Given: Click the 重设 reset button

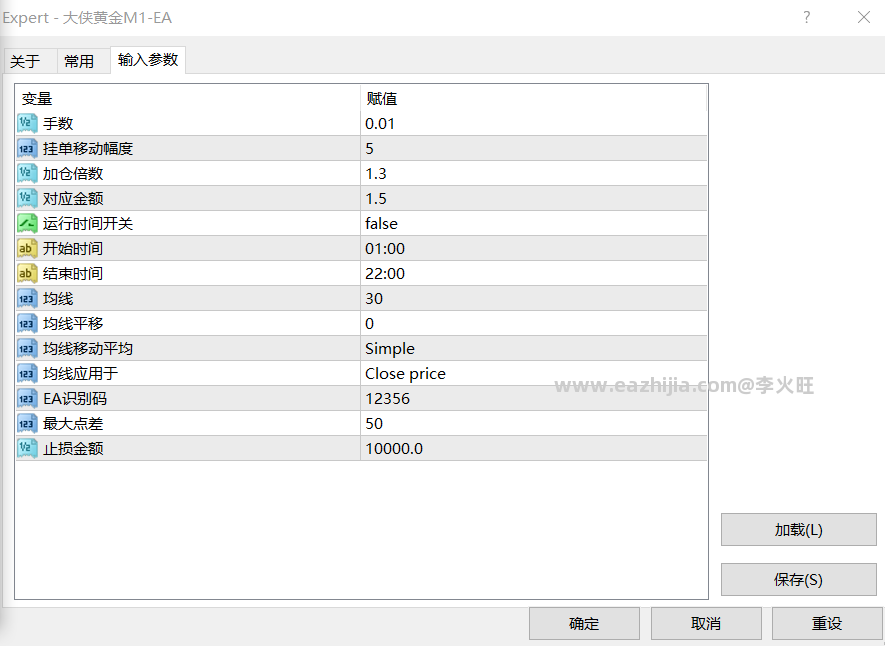Looking at the screenshot, I should pyautogui.click(x=827, y=623).
